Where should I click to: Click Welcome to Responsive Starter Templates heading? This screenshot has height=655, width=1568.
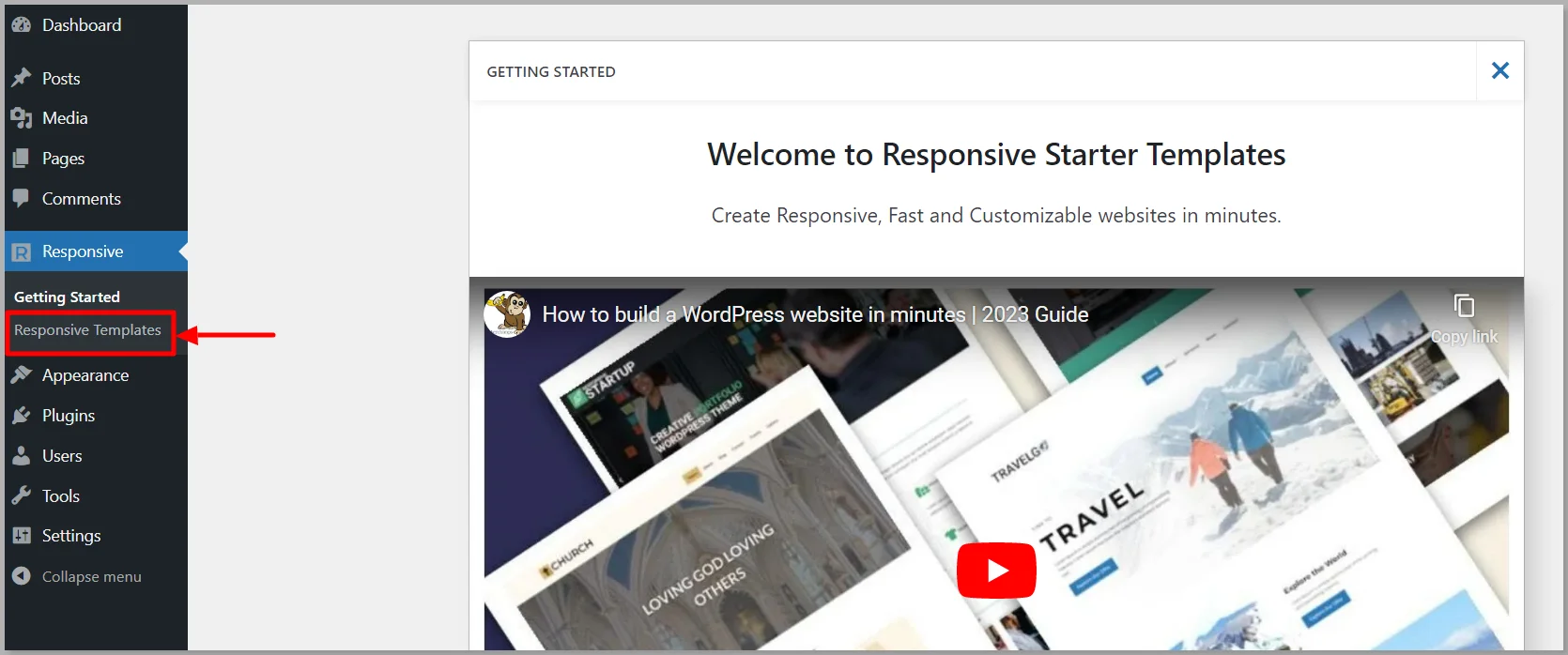tap(996, 155)
